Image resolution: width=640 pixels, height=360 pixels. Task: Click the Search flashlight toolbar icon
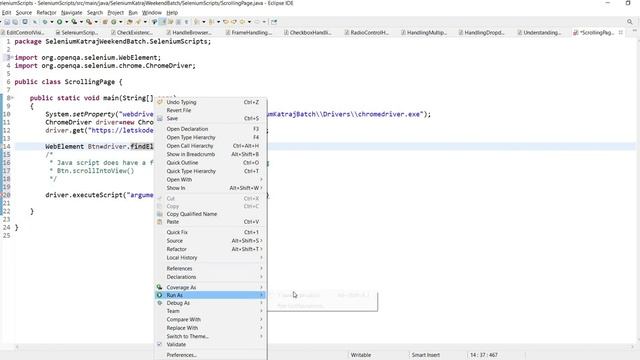click(x=138, y=22)
